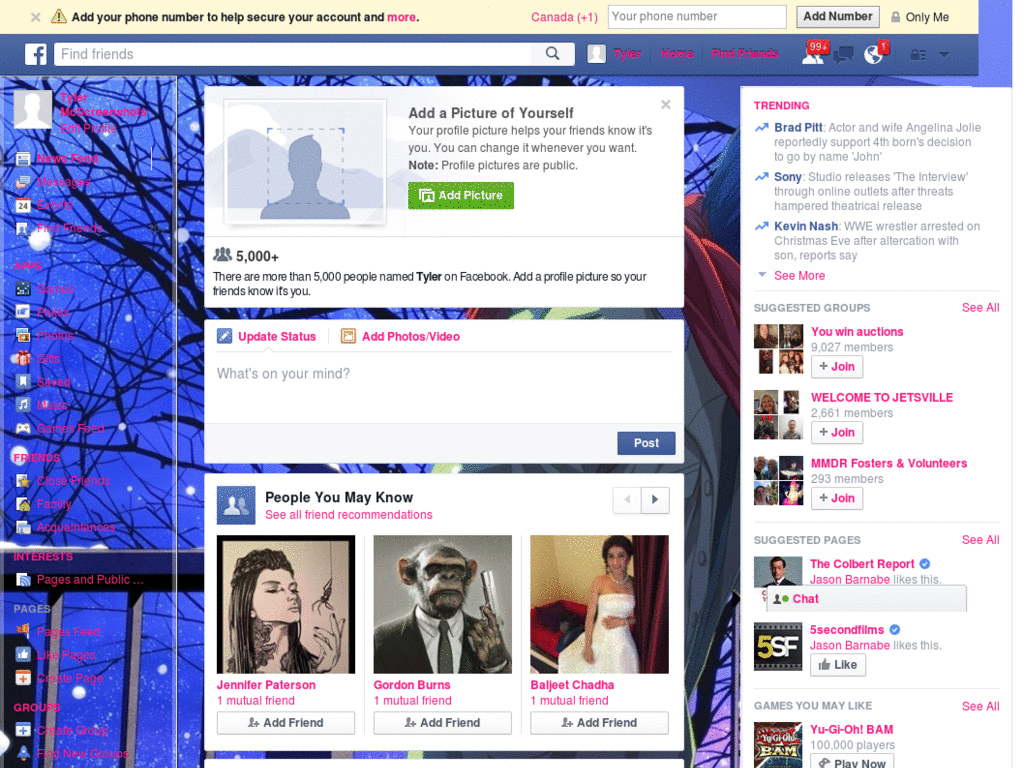Open Pages and Public interests item
Screen dimensions: 1024x768
click(x=90, y=580)
